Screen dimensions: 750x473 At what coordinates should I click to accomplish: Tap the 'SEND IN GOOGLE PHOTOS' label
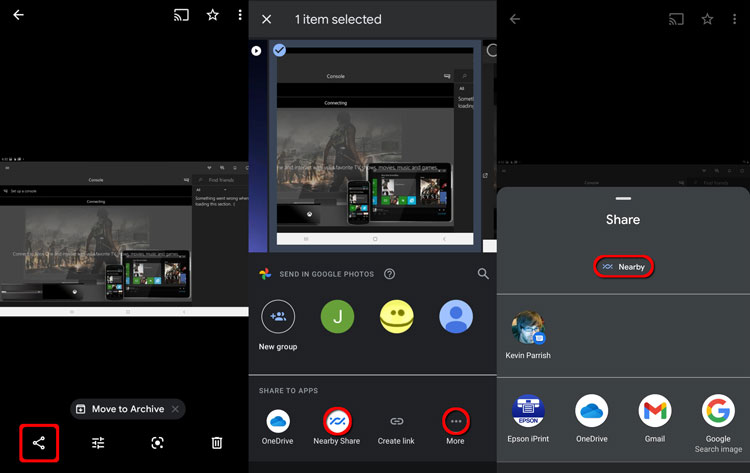click(327, 274)
